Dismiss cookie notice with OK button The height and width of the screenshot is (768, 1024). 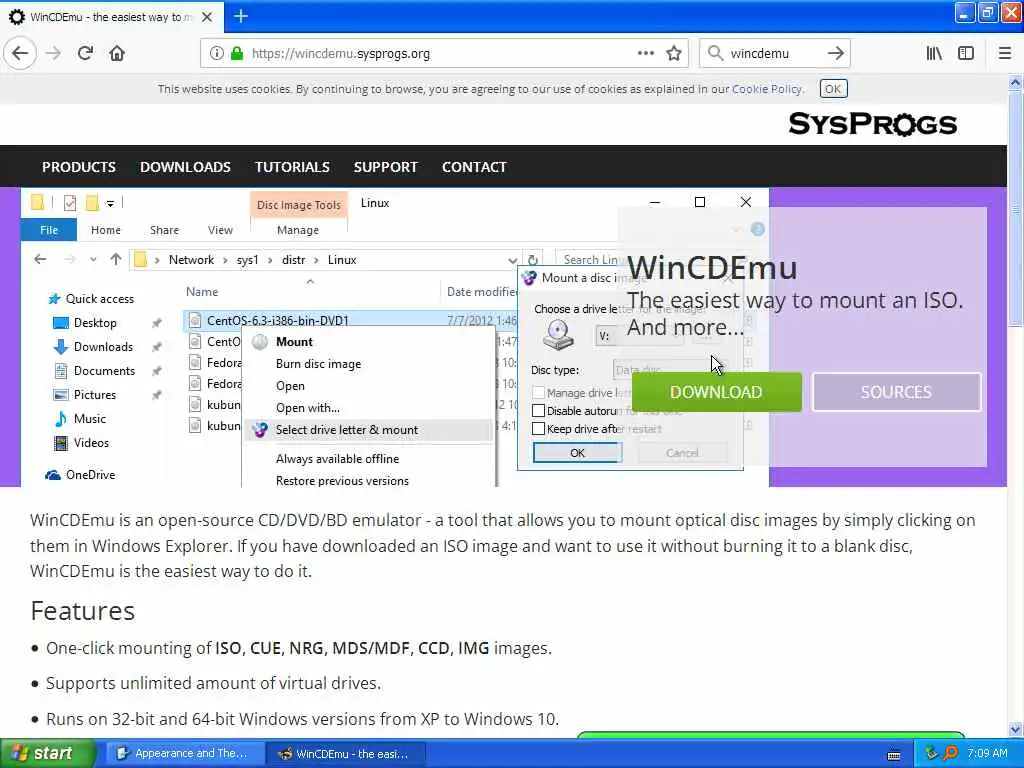(833, 89)
